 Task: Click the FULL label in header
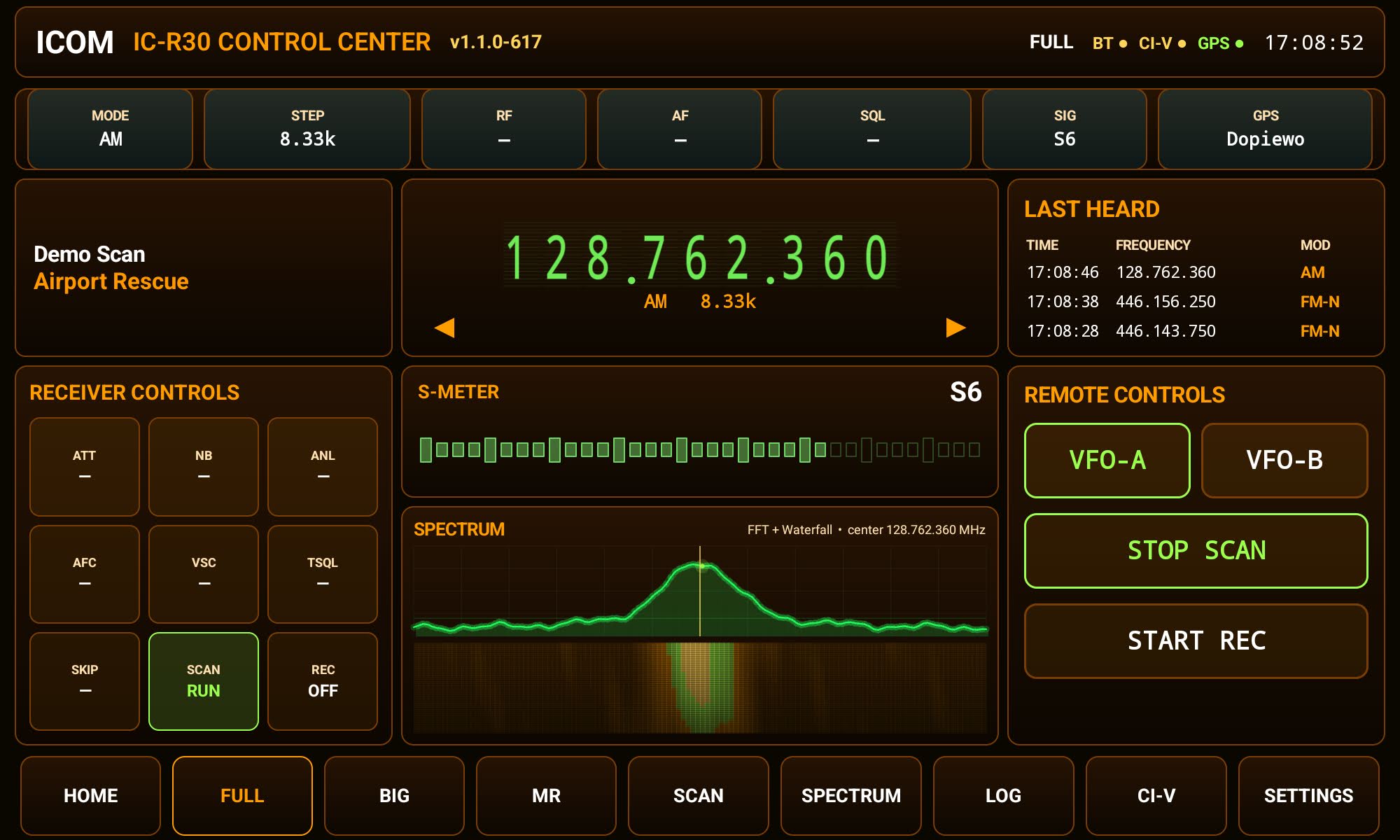[x=1051, y=43]
